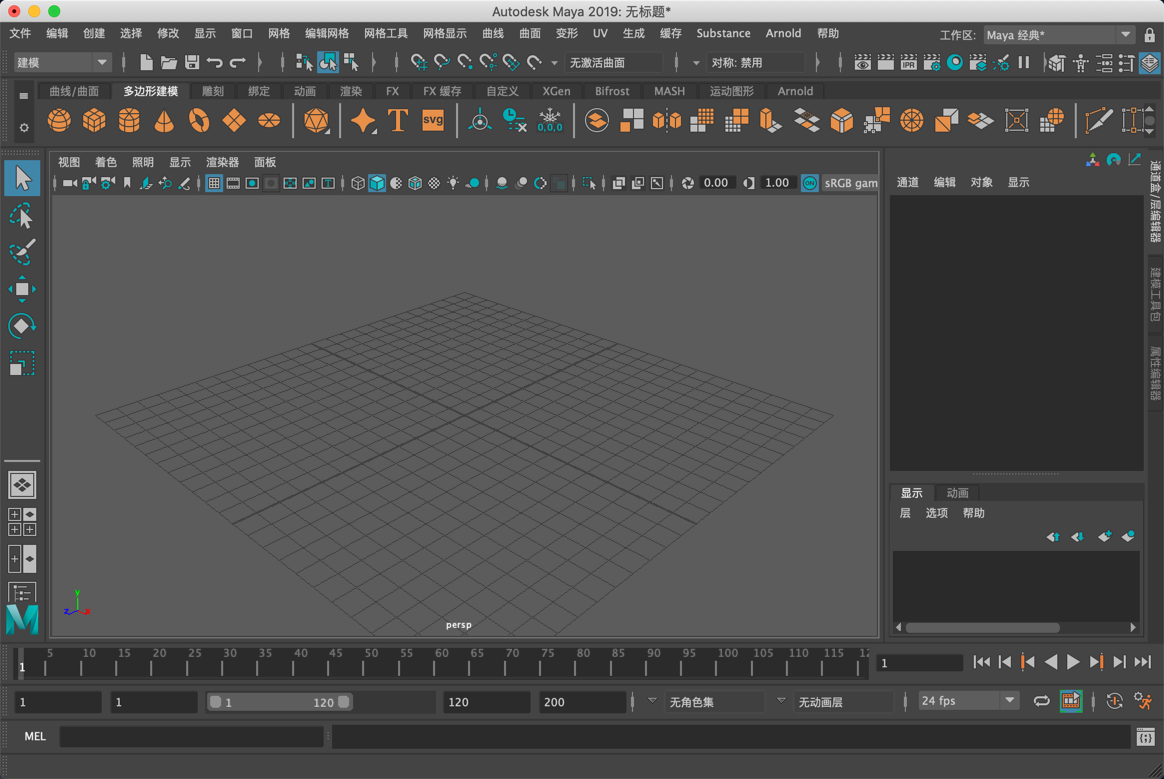The image size is (1164, 779).
Task: Open the animation preferences gear icon
Action: tap(1143, 701)
